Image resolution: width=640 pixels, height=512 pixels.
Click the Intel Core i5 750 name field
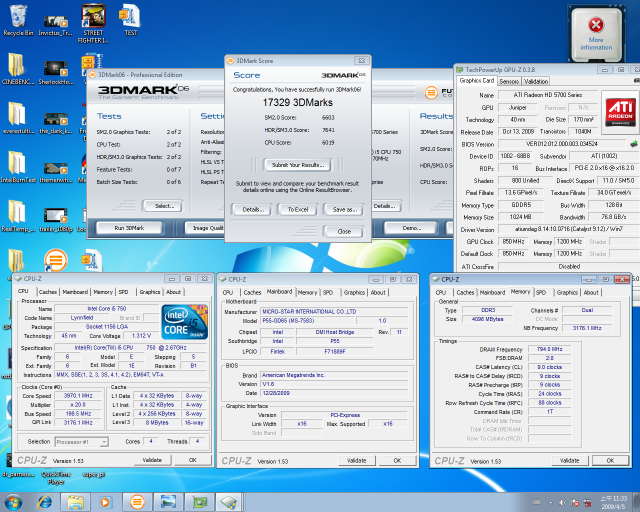click(107, 309)
